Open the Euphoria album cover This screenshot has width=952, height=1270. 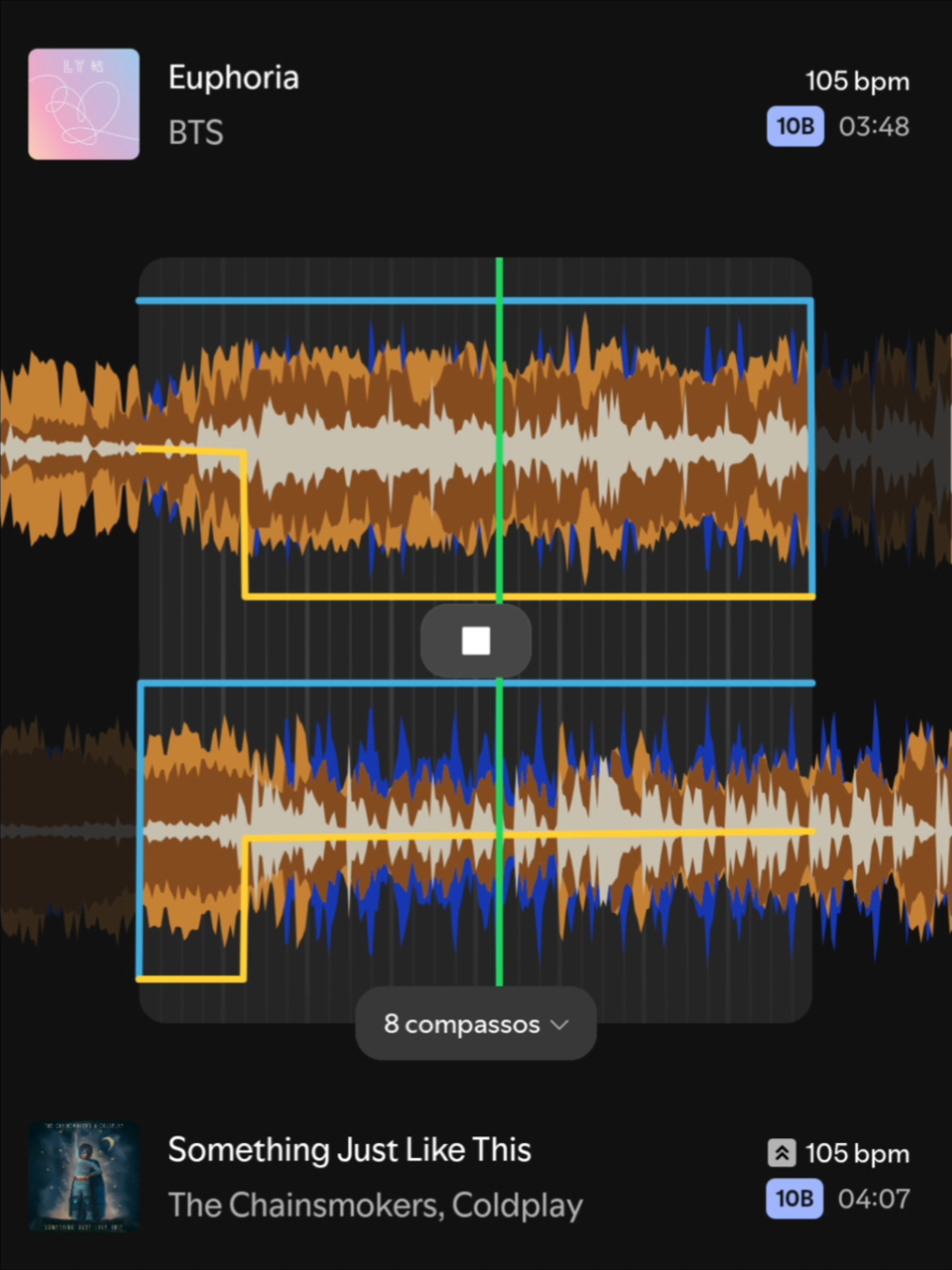pyautogui.click(x=84, y=104)
